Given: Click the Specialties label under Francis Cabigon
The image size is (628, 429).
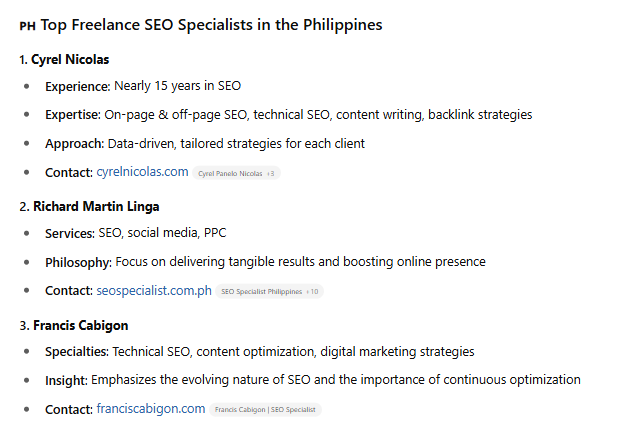Looking at the screenshot, I should 77,352.
